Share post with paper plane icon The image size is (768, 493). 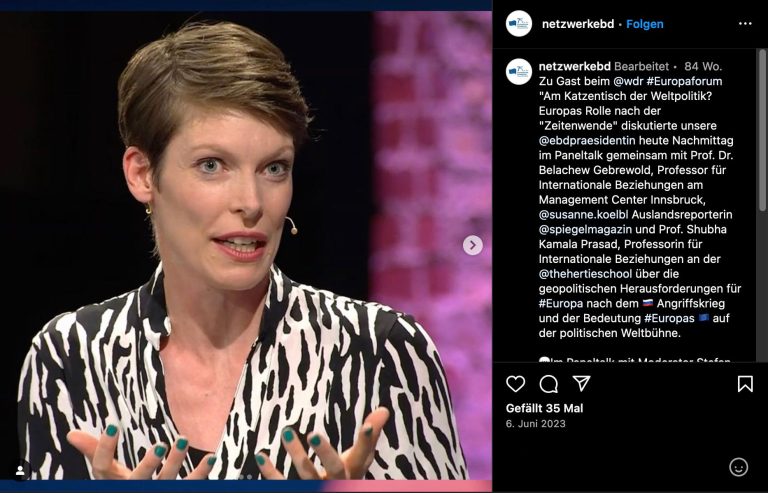(581, 383)
